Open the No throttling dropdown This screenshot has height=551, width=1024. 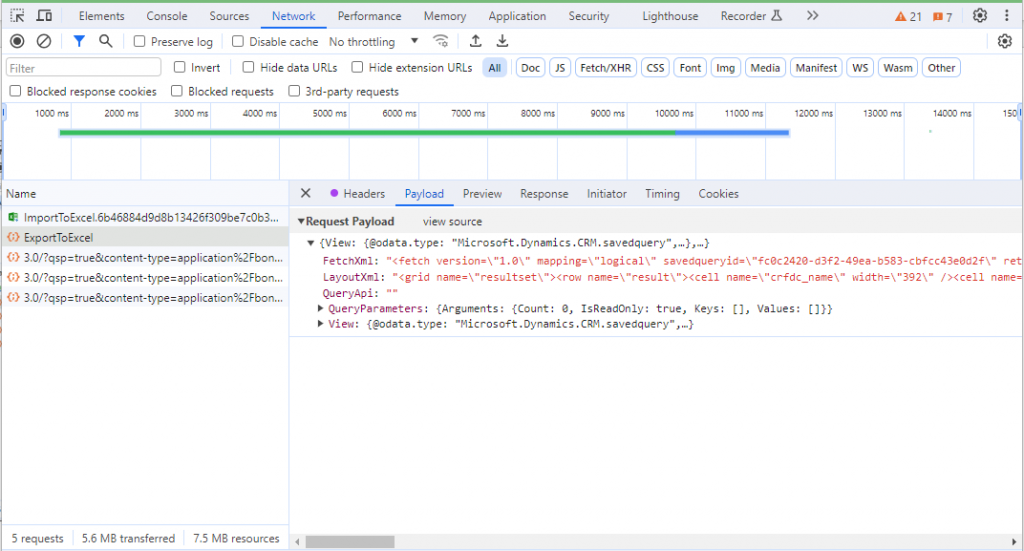(374, 42)
